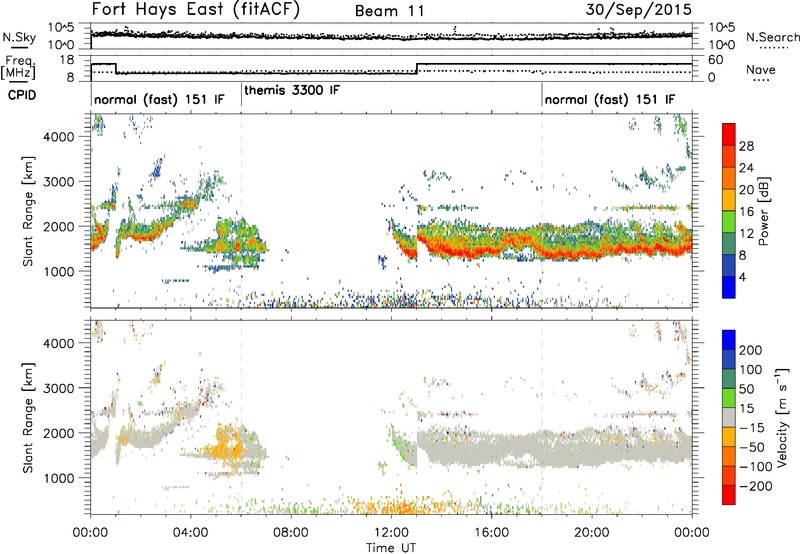The height and width of the screenshot is (554, 800).
Task: Click the '20:00' time tick label
Action: coord(592,533)
